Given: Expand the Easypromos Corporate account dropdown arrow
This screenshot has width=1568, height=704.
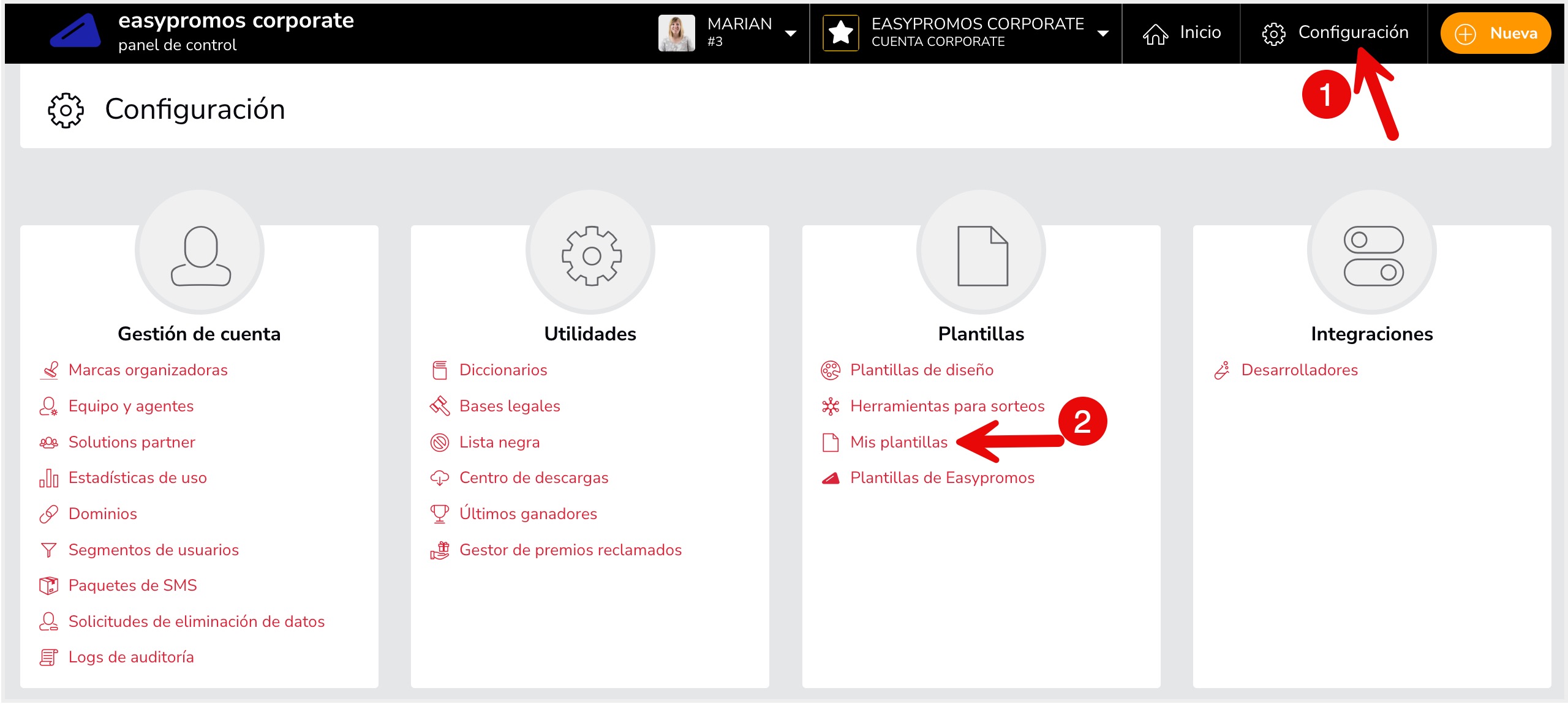Looking at the screenshot, I should (1103, 34).
